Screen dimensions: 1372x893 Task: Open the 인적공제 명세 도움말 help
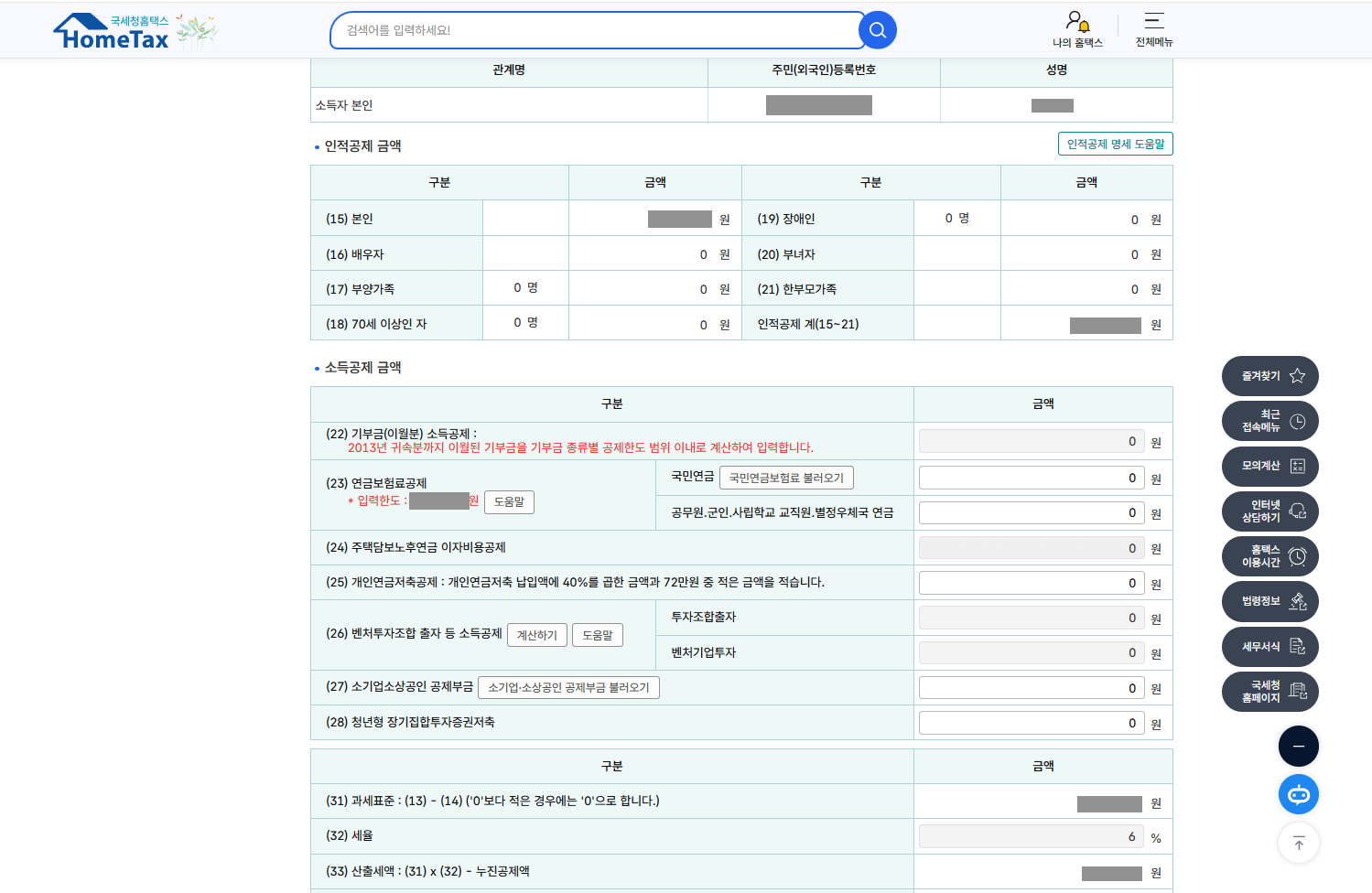(1114, 144)
